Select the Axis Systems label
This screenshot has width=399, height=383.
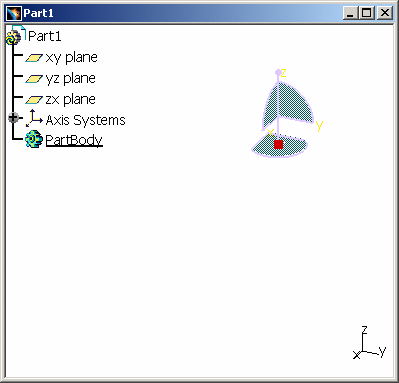pos(85,120)
